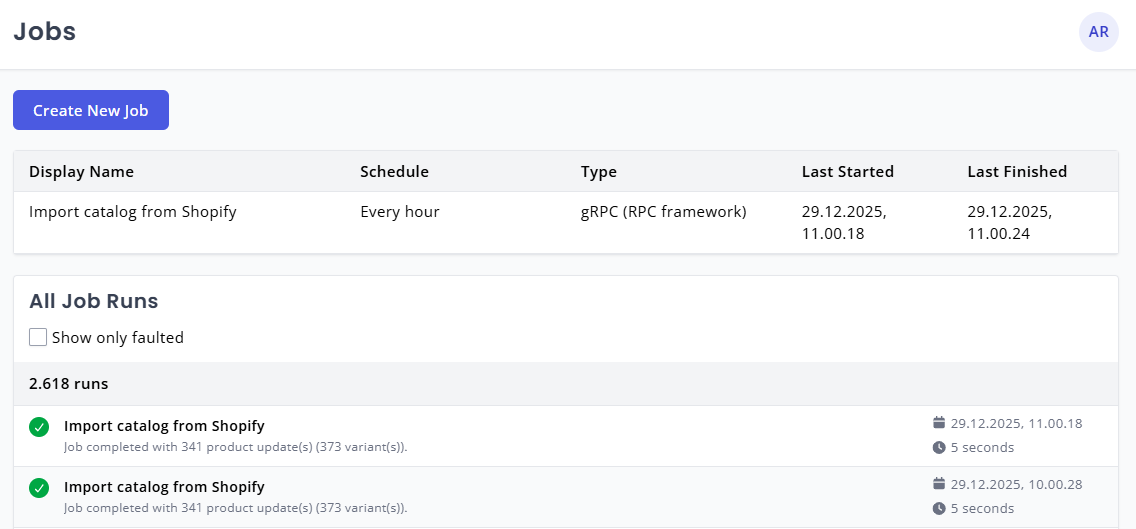Click clock icon on the first run's duration
The height and width of the screenshot is (529, 1136).
coord(938,447)
